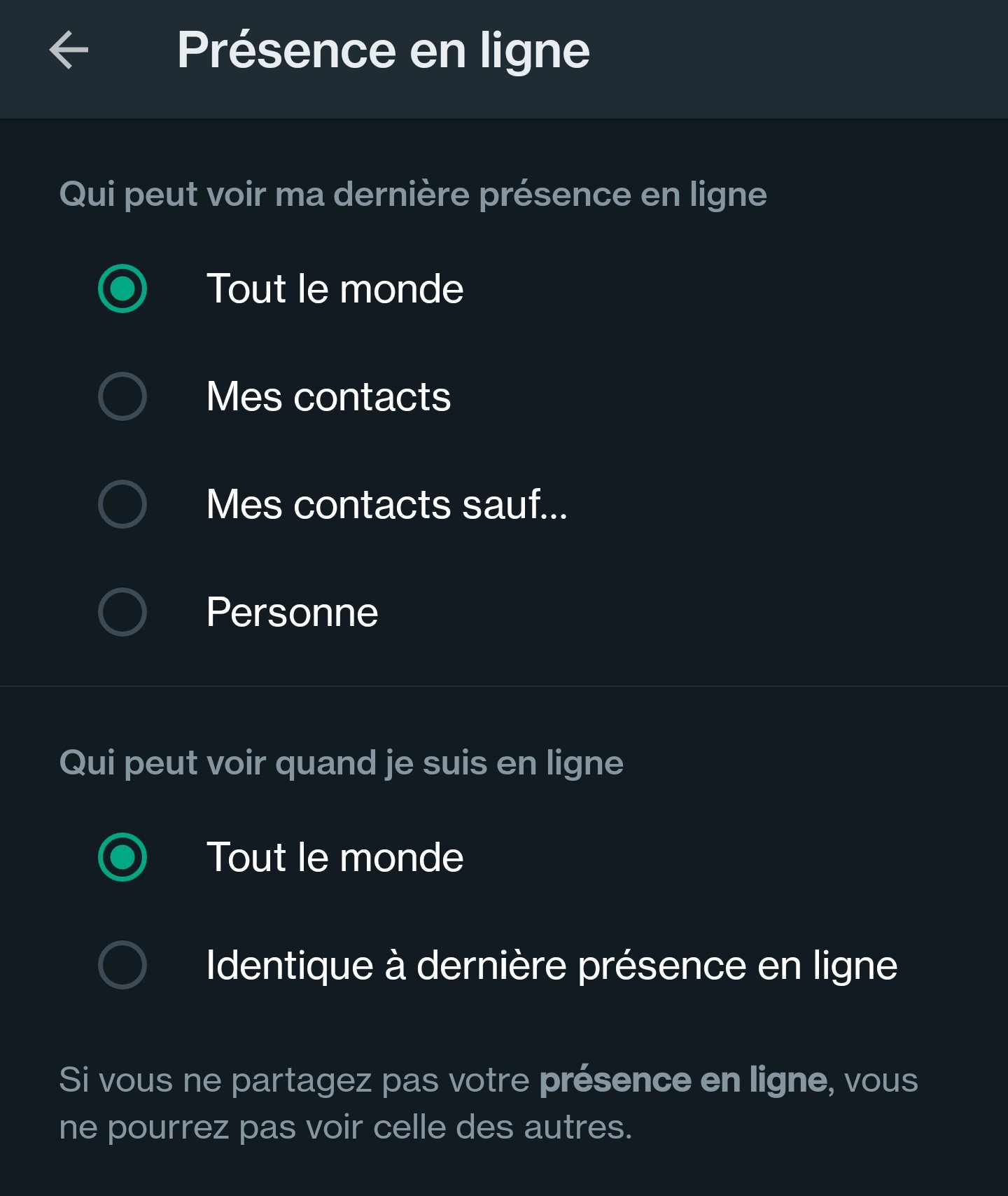Click the "Qui peut voir quand je suis en ligne" header
The height and width of the screenshot is (1196, 1008).
pos(341,763)
